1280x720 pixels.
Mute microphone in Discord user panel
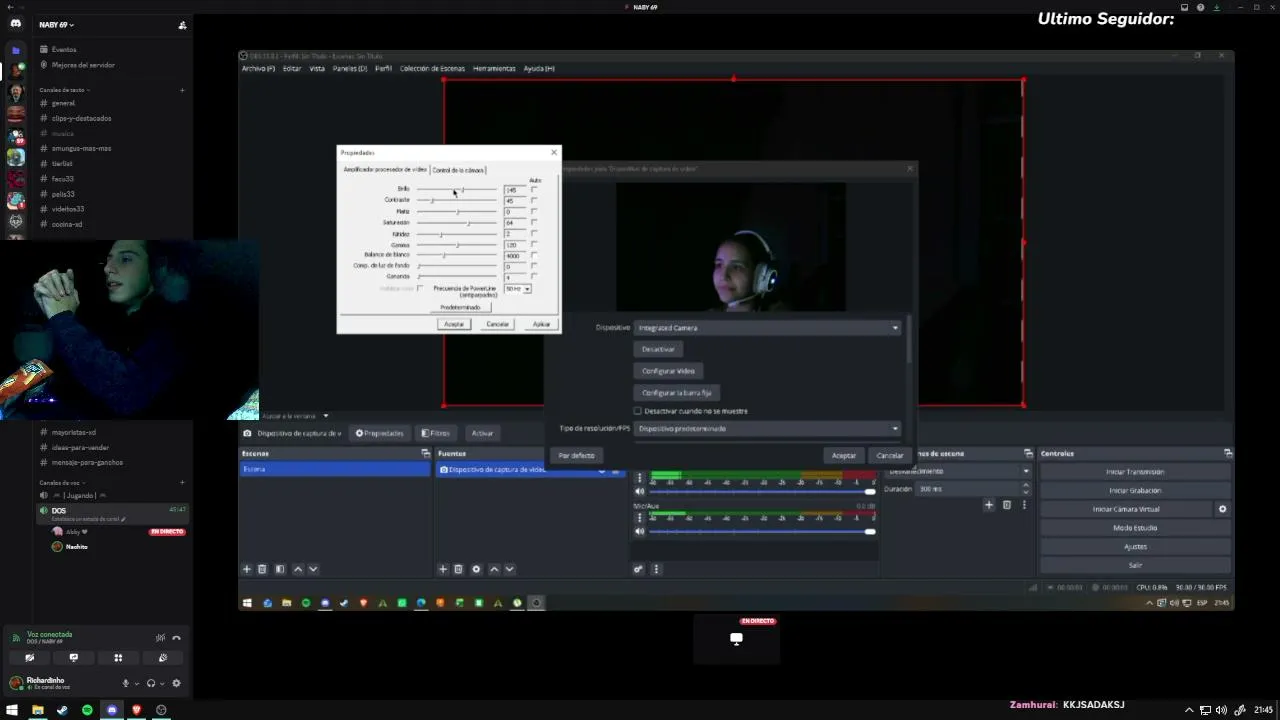click(126, 683)
